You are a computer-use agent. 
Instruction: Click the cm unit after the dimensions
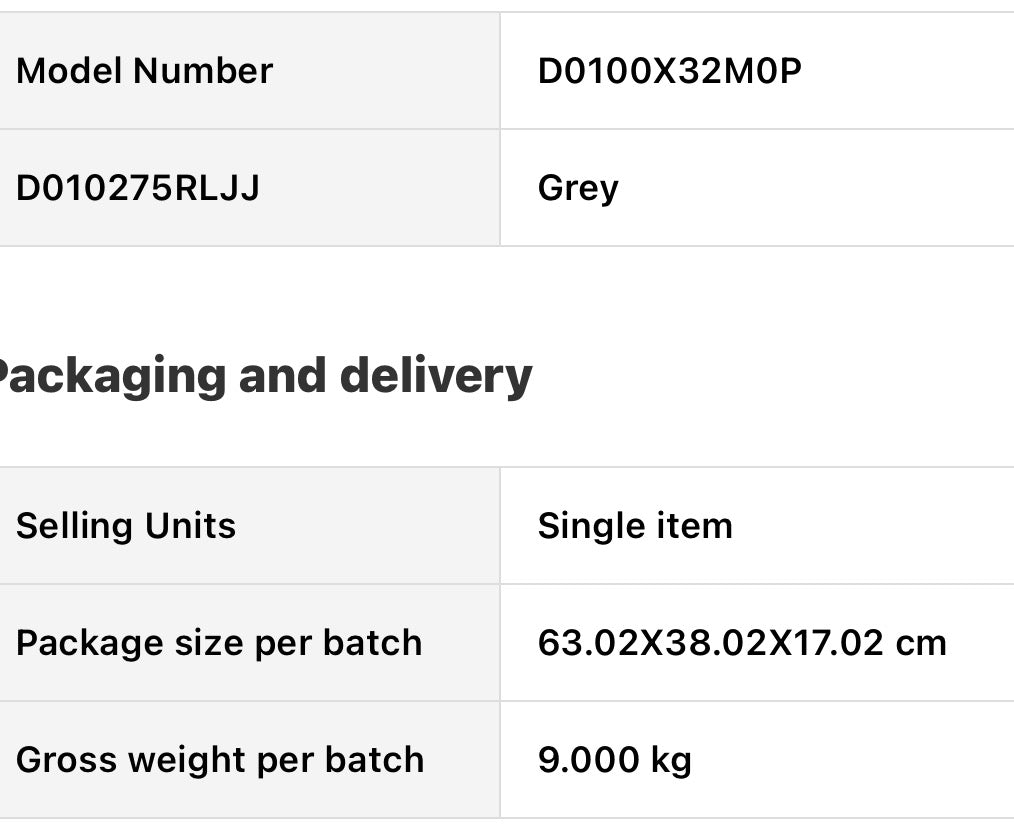pos(920,642)
